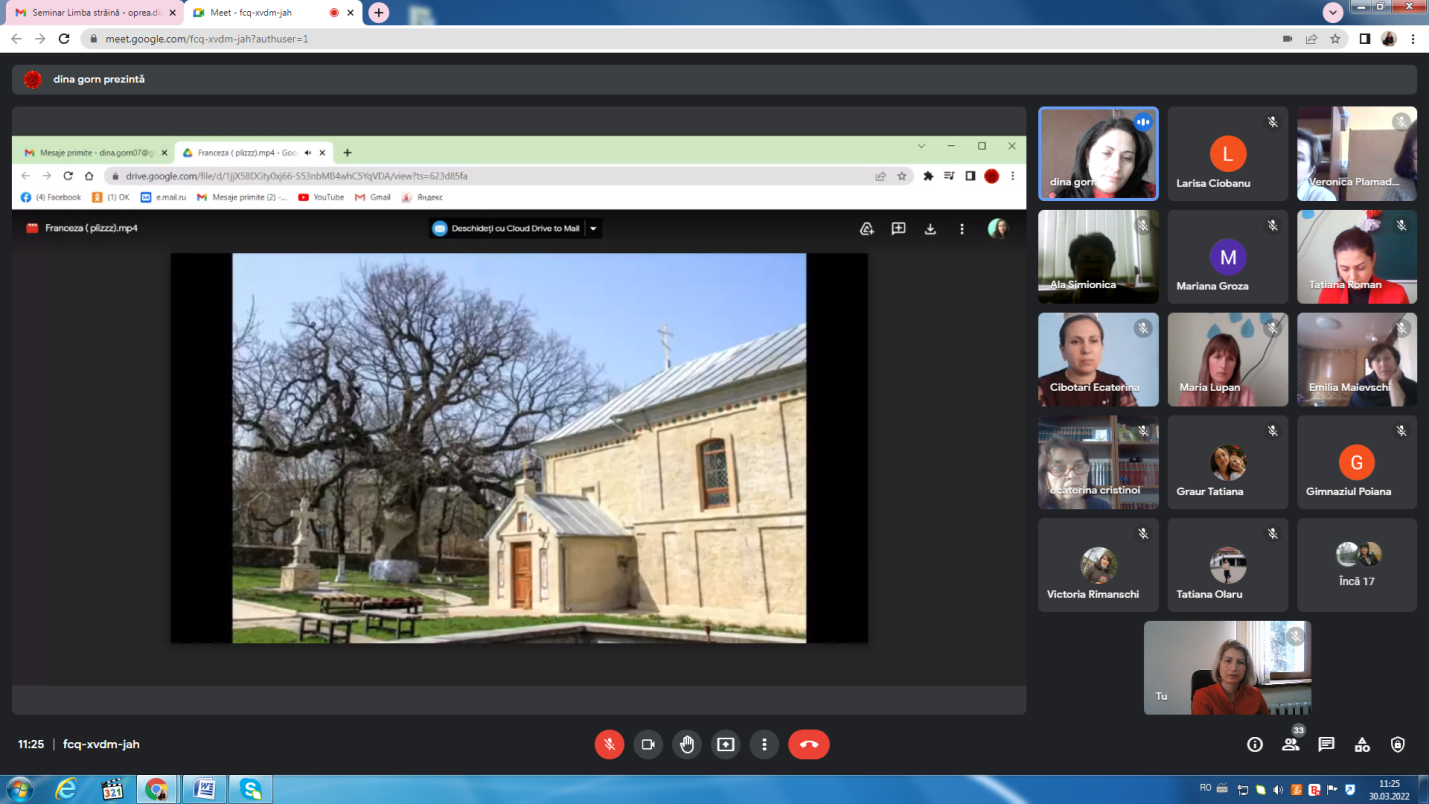
Task: Open host controls lock icon
Action: [x=1398, y=744]
